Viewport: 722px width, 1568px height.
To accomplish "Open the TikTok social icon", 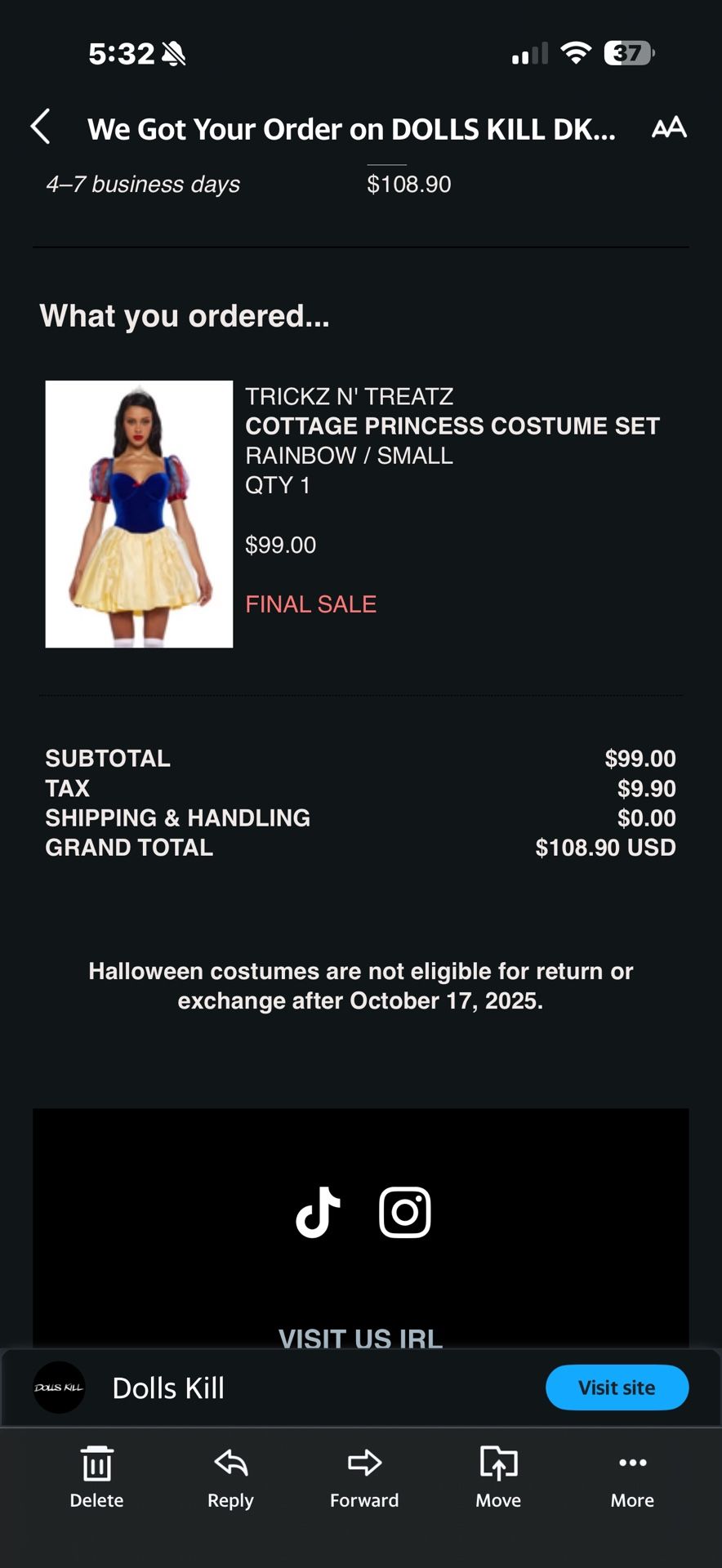I will (318, 1212).
